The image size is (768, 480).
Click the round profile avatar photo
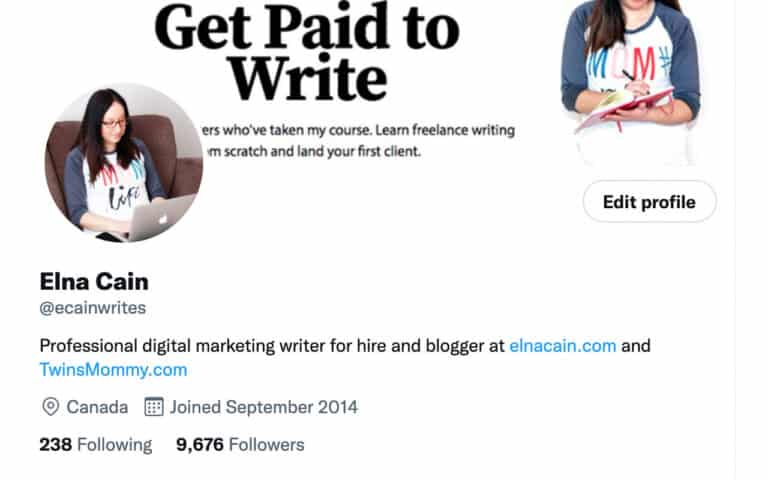(x=124, y=163)
